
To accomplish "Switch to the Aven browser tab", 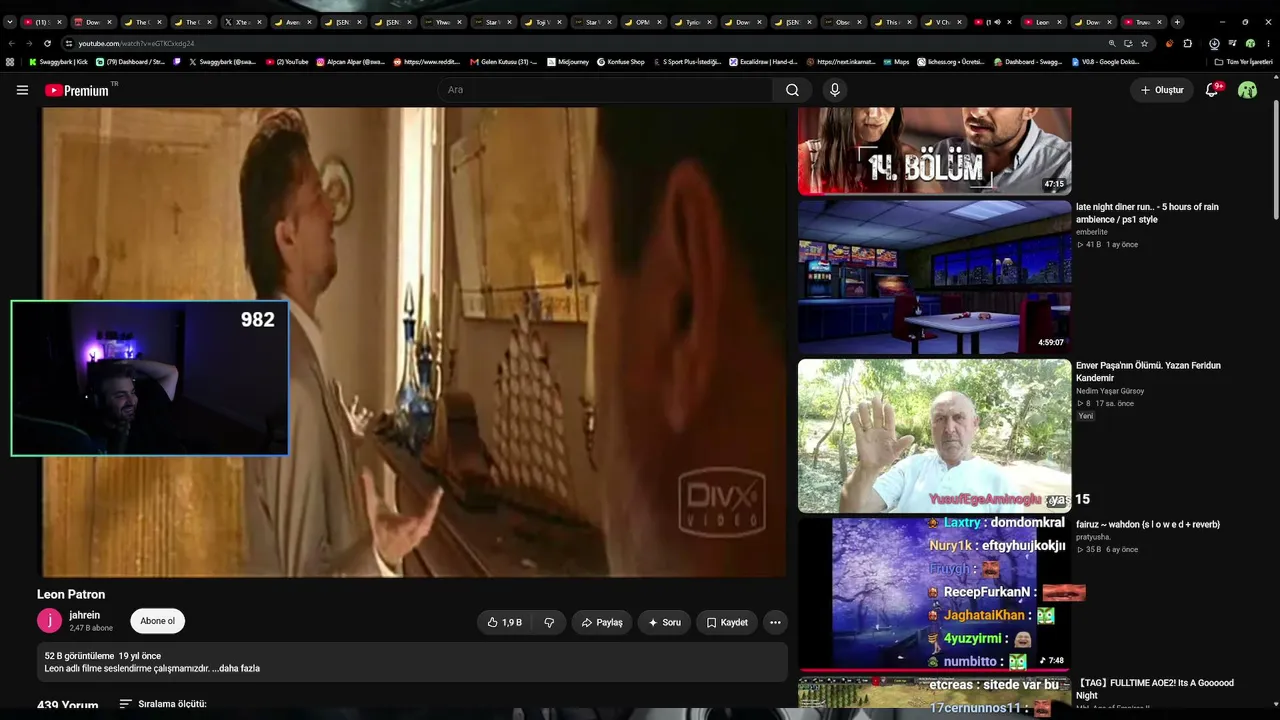I will coord(295,22).
